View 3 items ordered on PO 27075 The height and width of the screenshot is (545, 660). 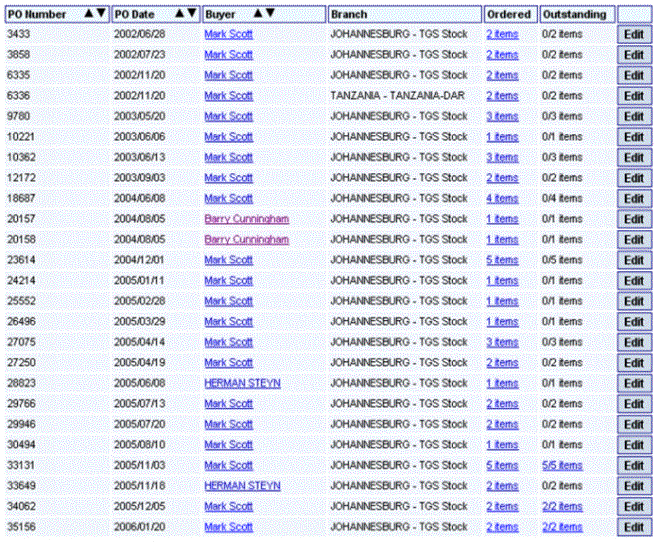point(502,342)
